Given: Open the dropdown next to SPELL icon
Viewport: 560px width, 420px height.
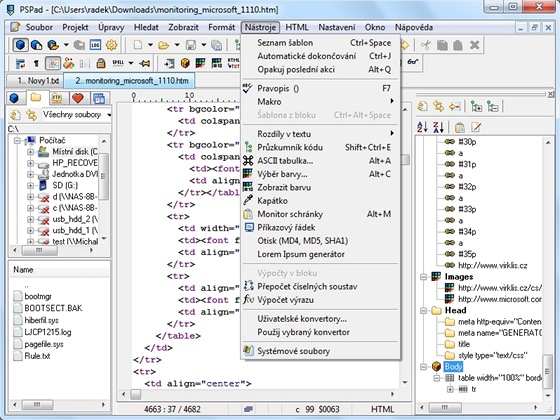Looking at the screenshot, I should tap(131, 63).
